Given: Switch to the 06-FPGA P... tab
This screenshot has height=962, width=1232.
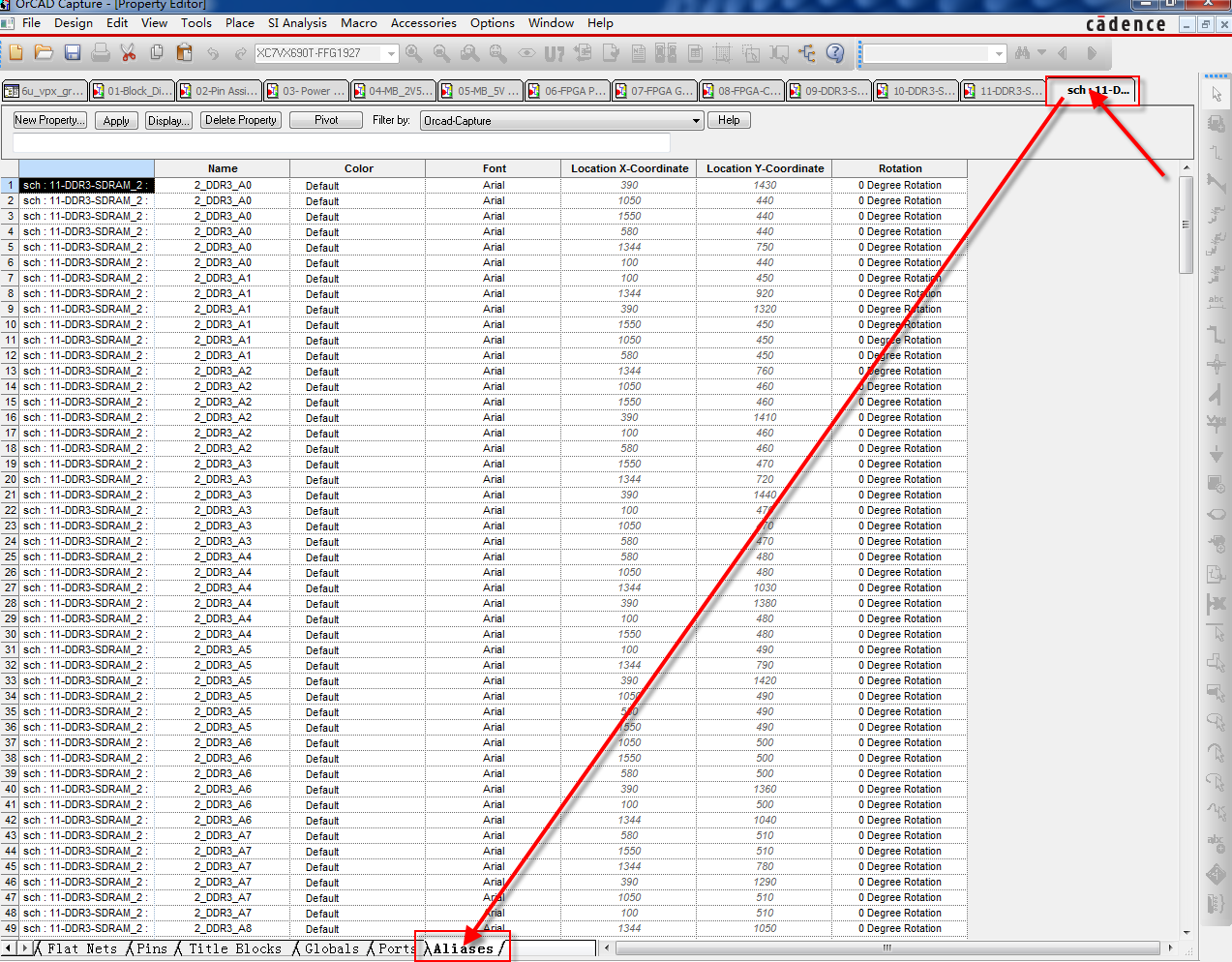Looking at the screenshot, I should pyautogui.click(x=567, y=91).
